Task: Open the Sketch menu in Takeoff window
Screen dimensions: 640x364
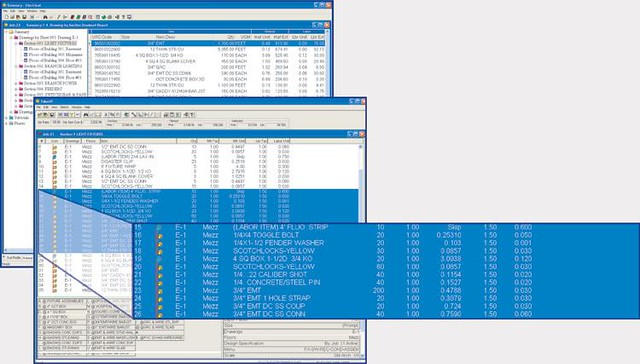Action: [64, 107]
